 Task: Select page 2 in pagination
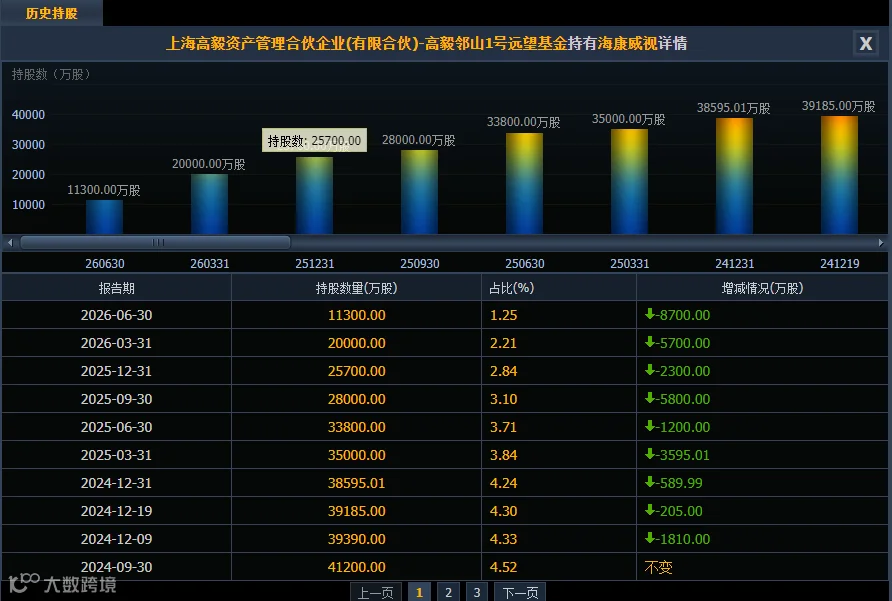click(x=448, y=592)
